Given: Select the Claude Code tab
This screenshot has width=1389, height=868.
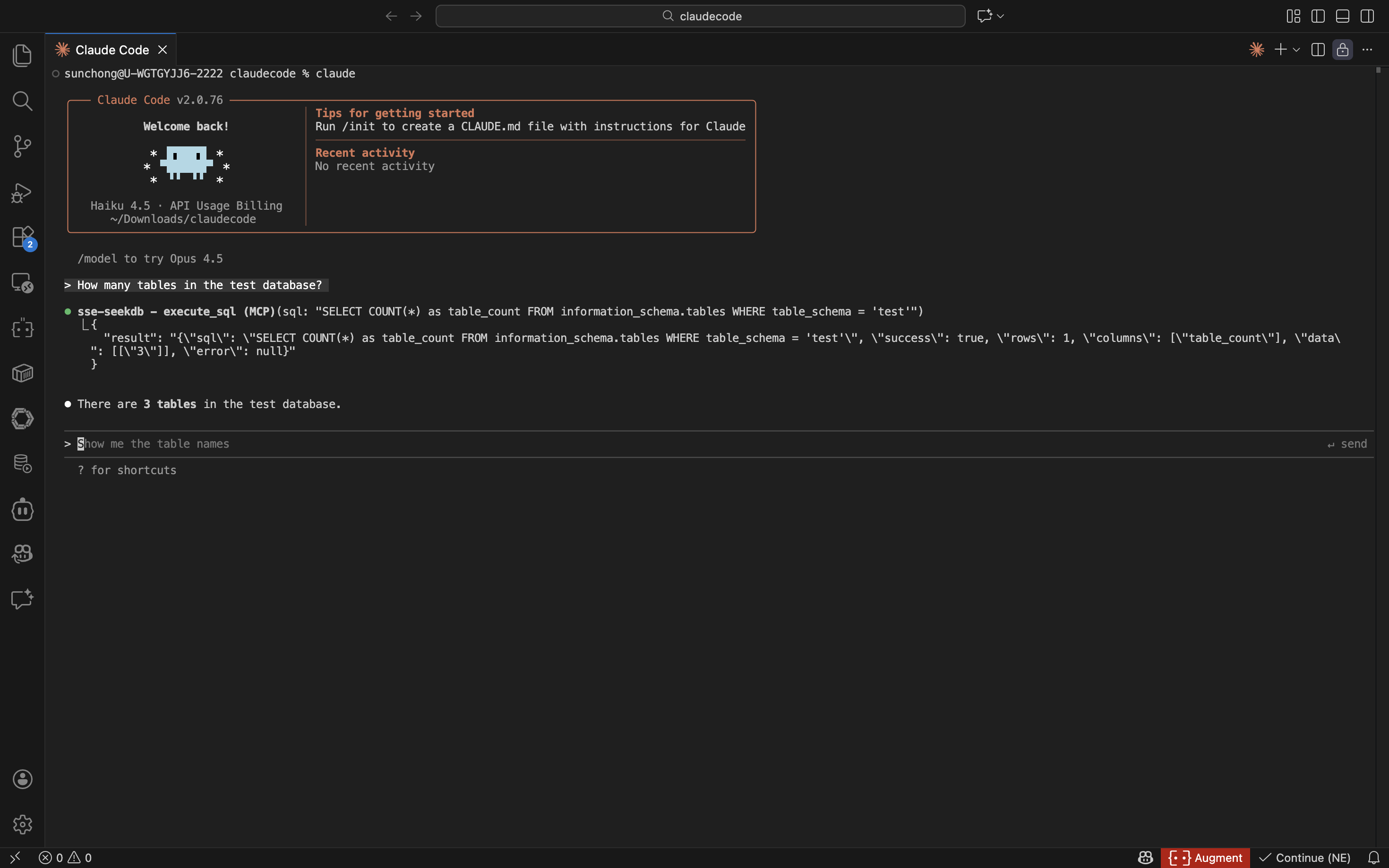Looking at the screenshot, I should [111, 50].
